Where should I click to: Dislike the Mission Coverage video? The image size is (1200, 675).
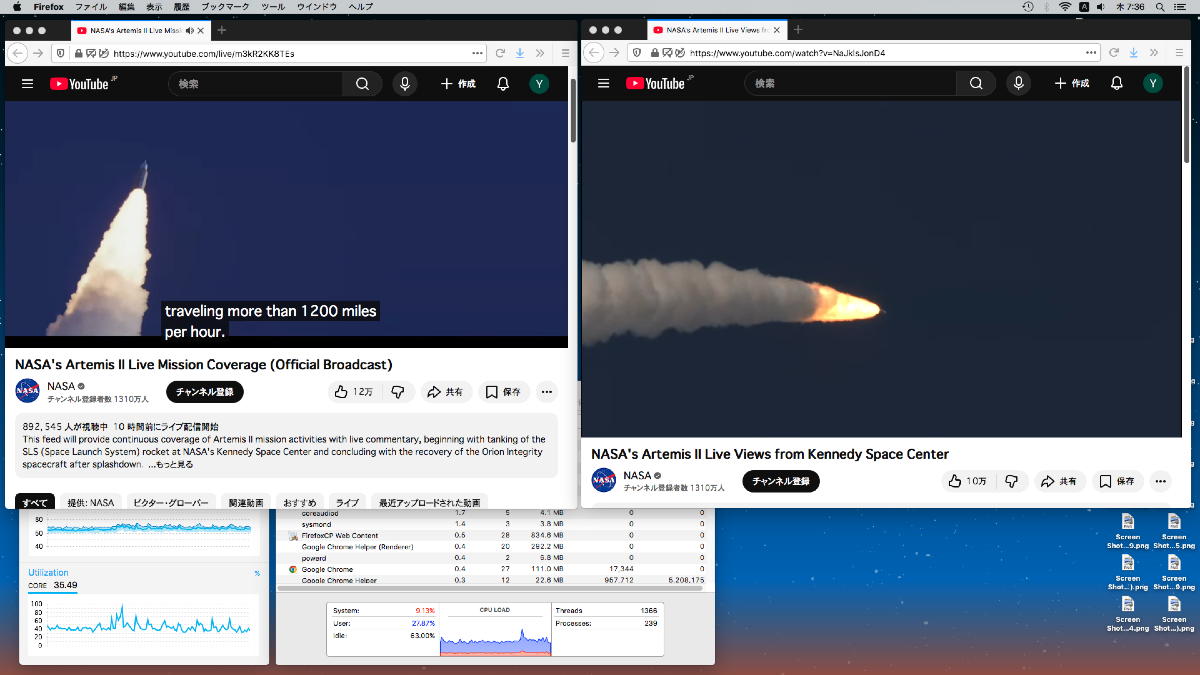[x=398, y=392]
